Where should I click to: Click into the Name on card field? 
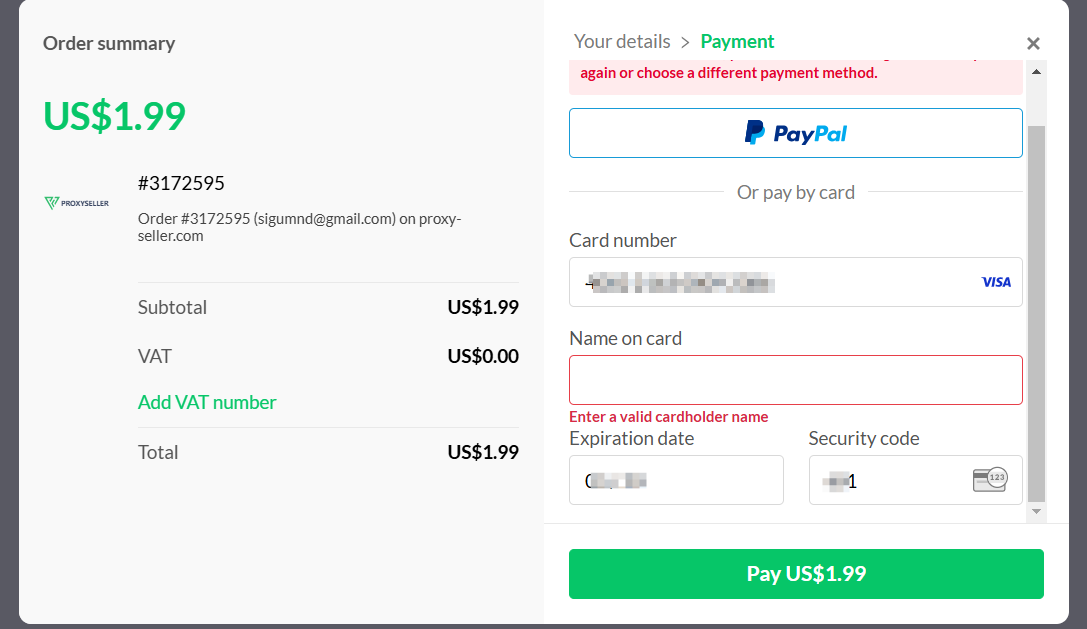[795, 380]
